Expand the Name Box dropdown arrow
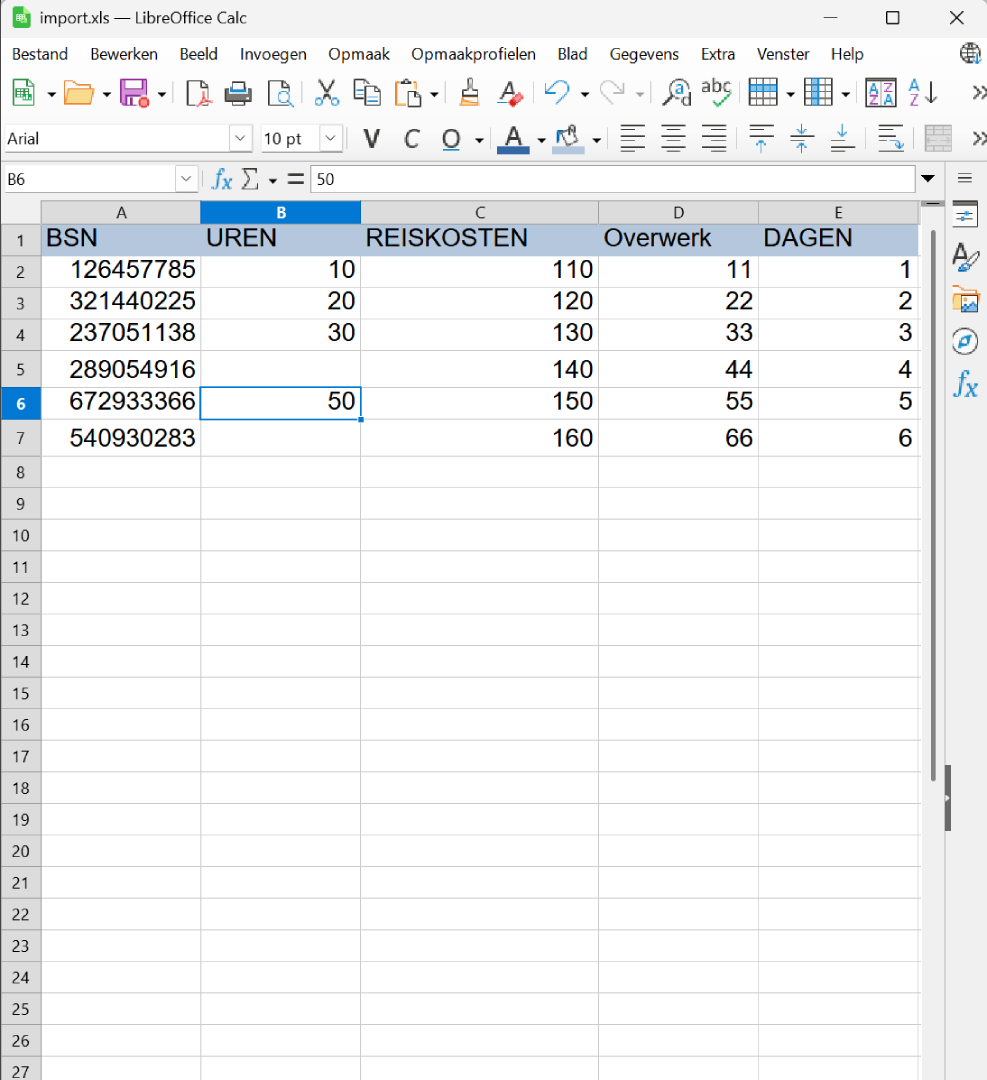 coord(187,179)
